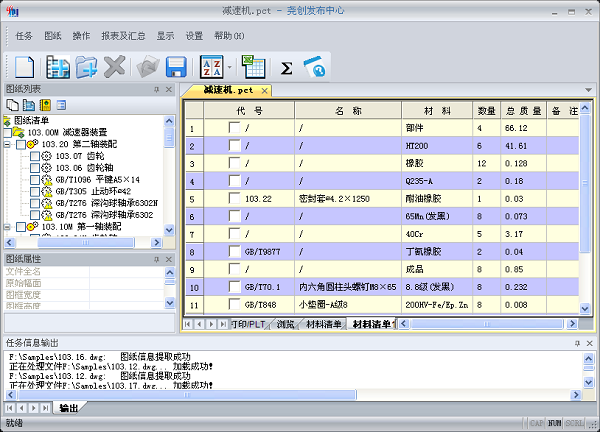Screen dimensions: 600x432
Task: Click the folder with plus sign icon
Action: tap(86, 67)
